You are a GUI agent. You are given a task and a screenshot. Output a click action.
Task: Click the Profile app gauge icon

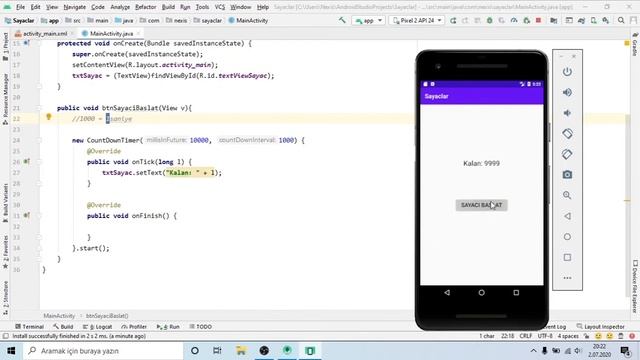(514, 20)
